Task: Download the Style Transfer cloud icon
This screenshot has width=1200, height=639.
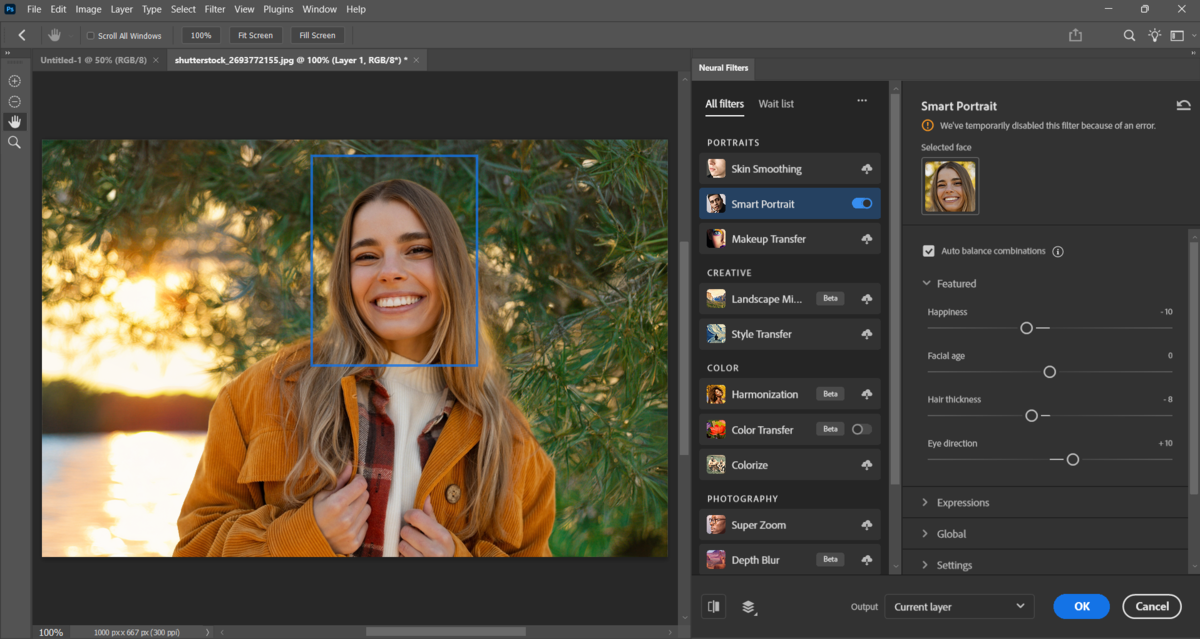Action: (866, 334)
